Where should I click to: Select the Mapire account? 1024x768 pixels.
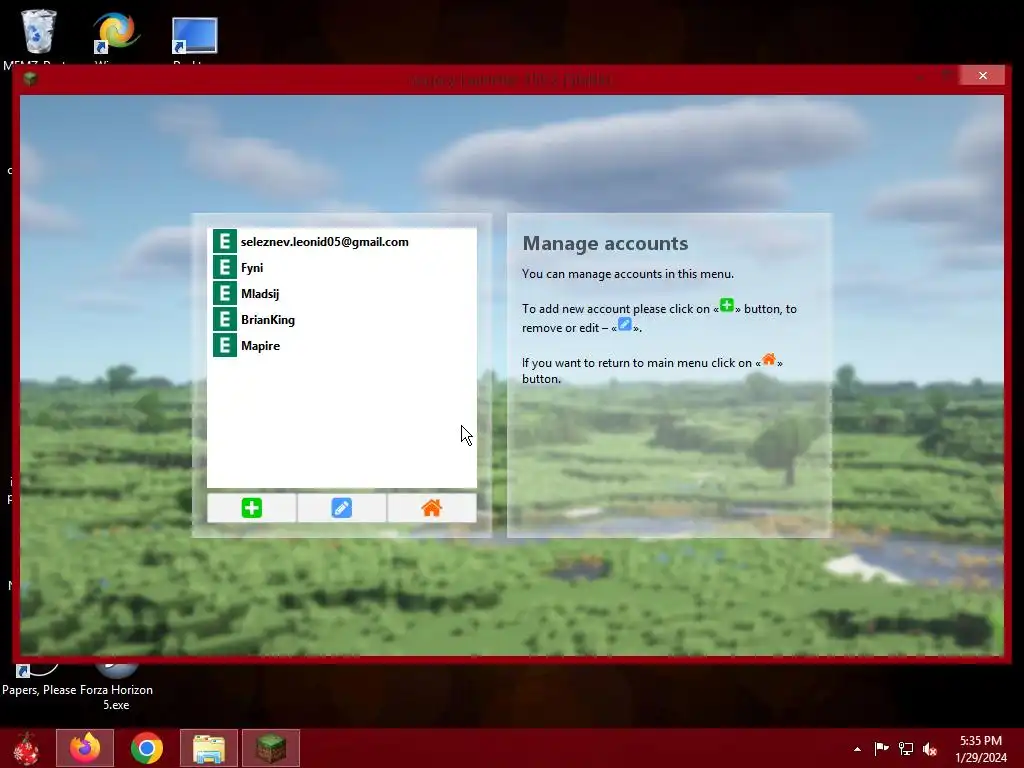[342, 345]
